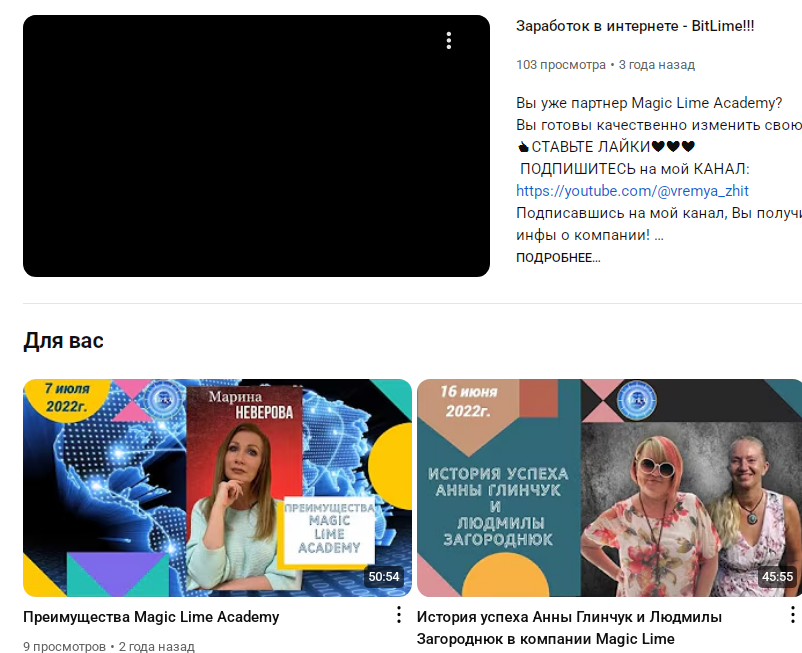Screen dimensions: 802x653
Task: Click the ПОДПИШИТЕСЬ на мой КАНАЛ line
Action: pyautogui.click(x=634, y=169)
